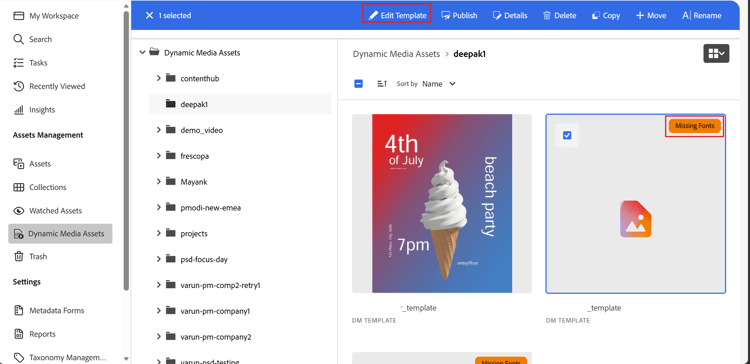750x364 pixels.
Task: Expand the frescopa folder
Action: click(159, 155)
